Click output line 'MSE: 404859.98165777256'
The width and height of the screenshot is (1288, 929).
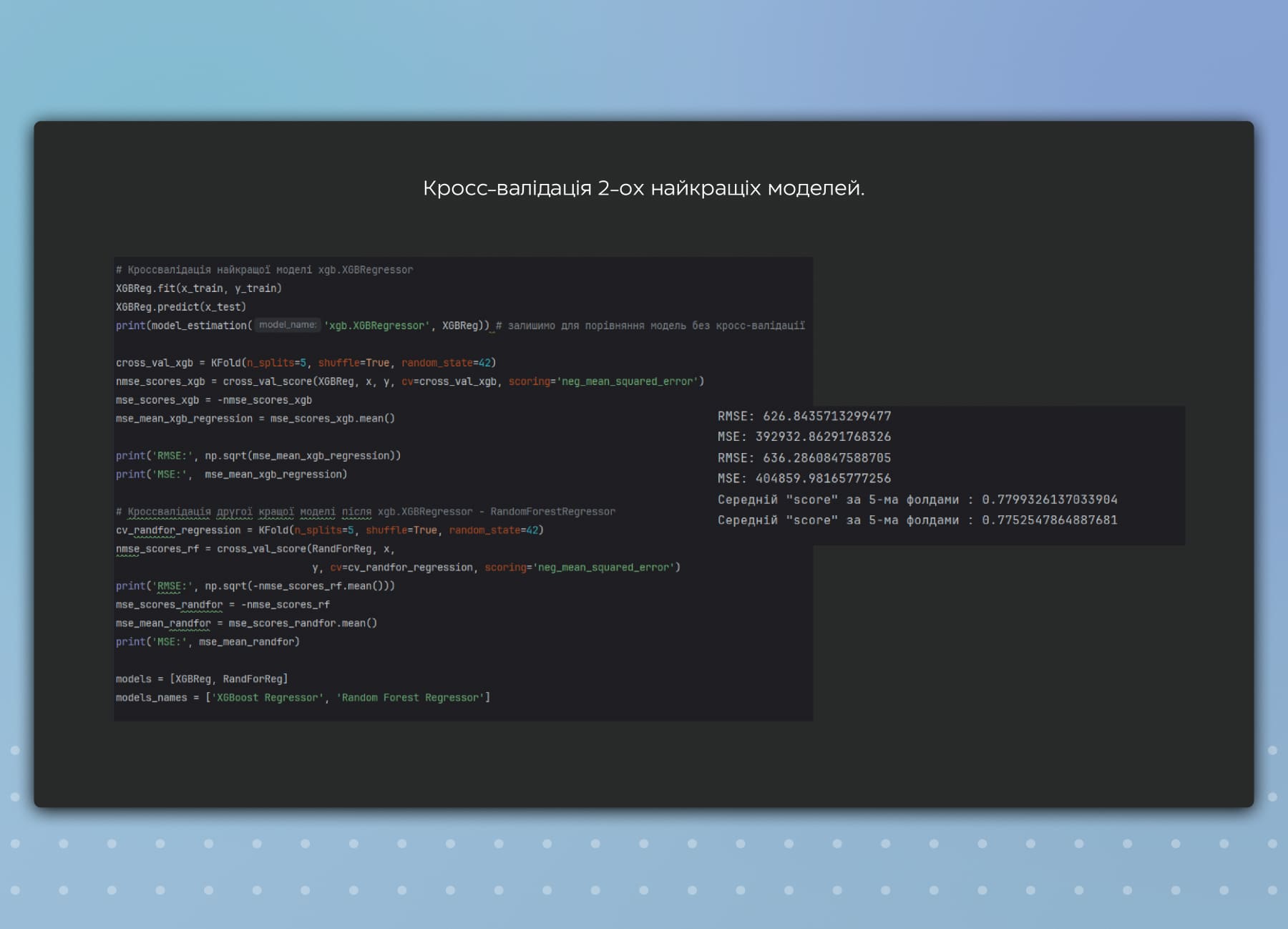coord(804,478)
